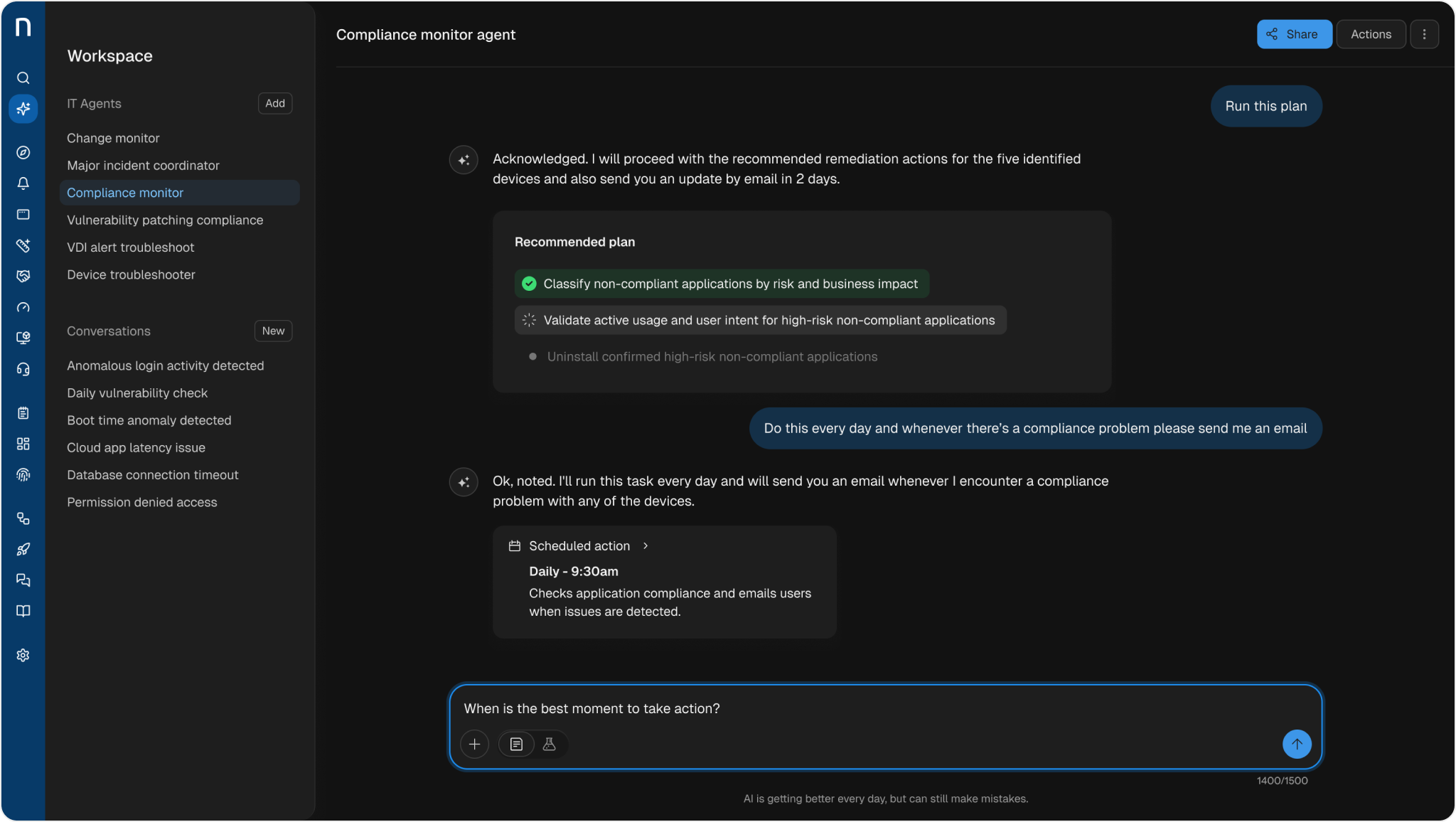Click the Classify non-compliant applications step
Screen dimensions: 1456x822
coord(722,284)
